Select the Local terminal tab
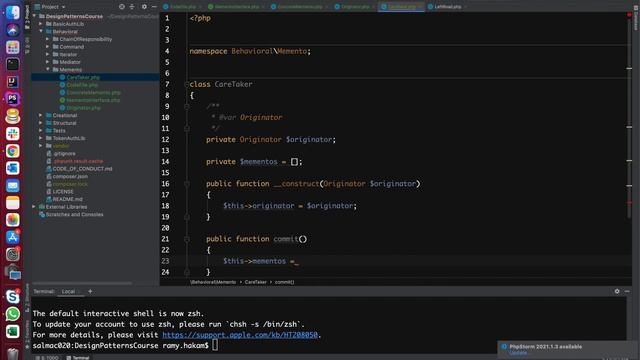 click(x=68, y=291)
